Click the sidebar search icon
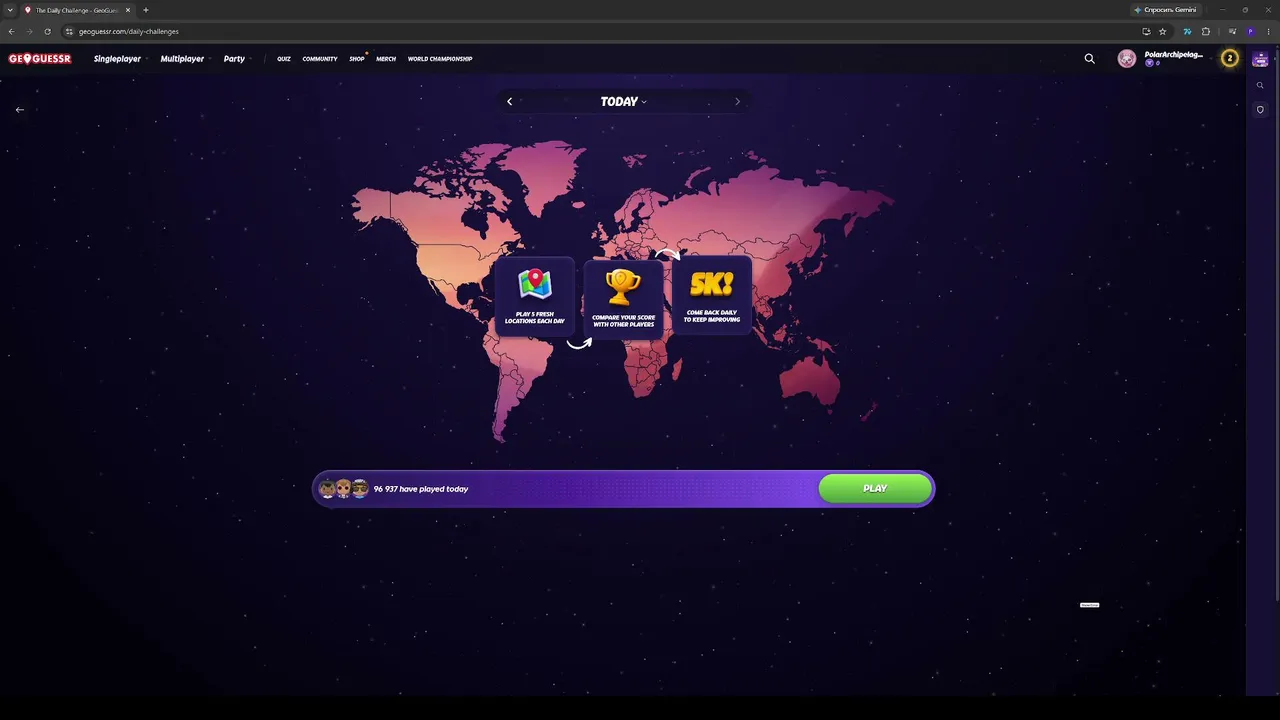1280x720 pixels. [1260, 85]
